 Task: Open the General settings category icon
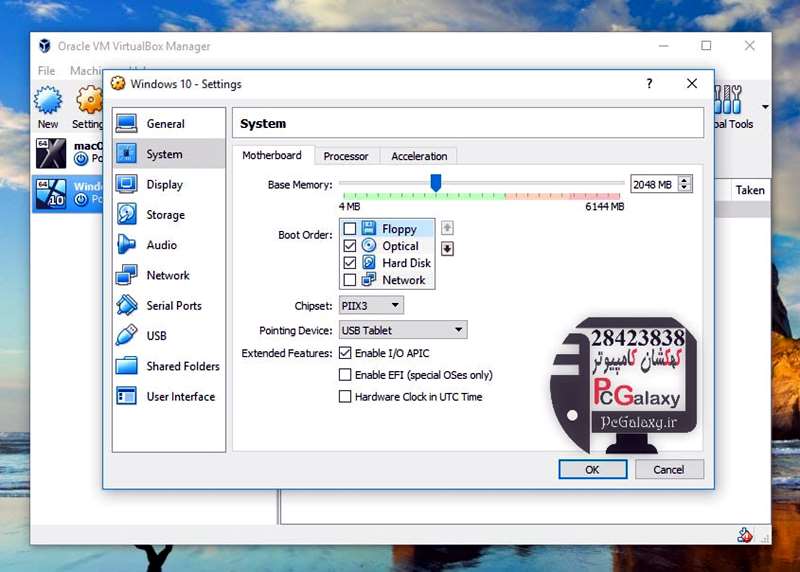point(127,124)
